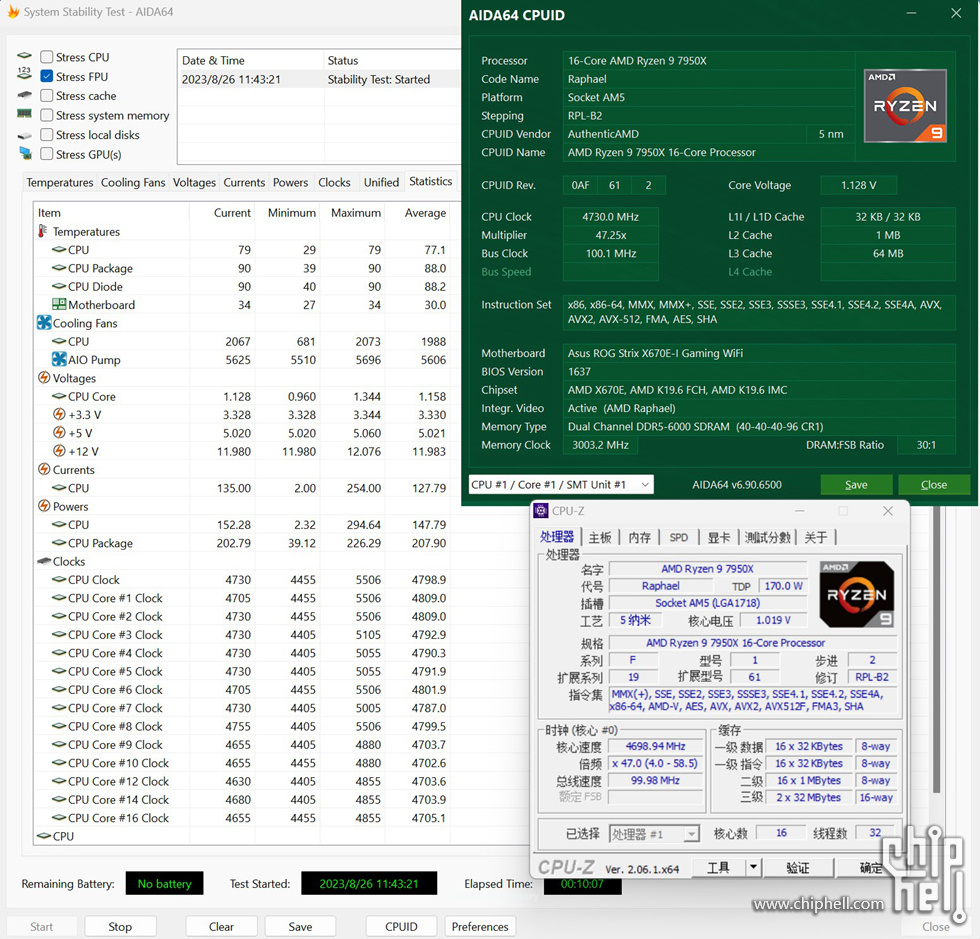This screenshot has height=939, width=980.
Task: Open the CPU #1 / Core #1 / SMT Unit dropdown
Action: tap(561, 485)
